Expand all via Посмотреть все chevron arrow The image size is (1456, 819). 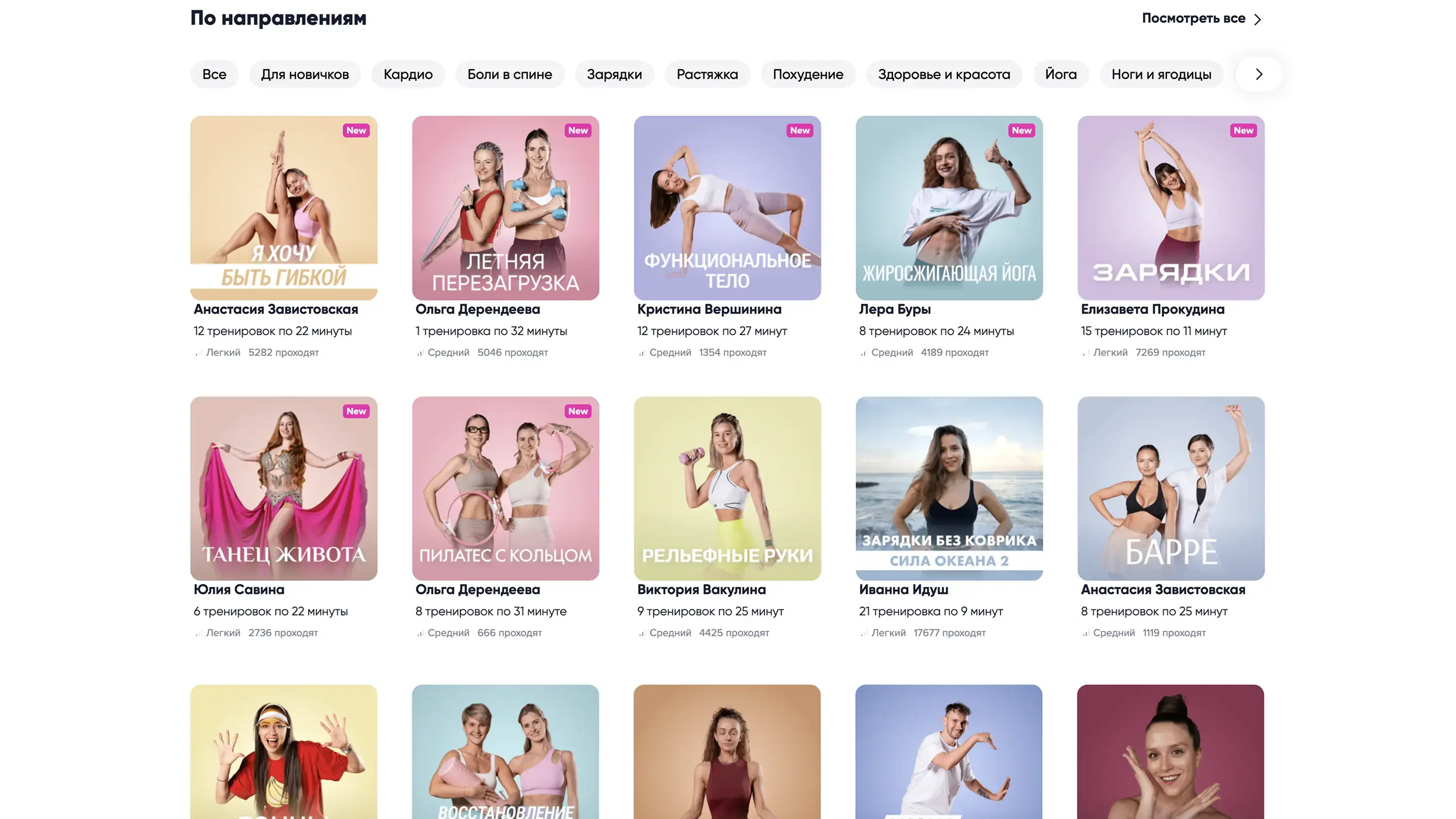click(x=1258, y=19)
